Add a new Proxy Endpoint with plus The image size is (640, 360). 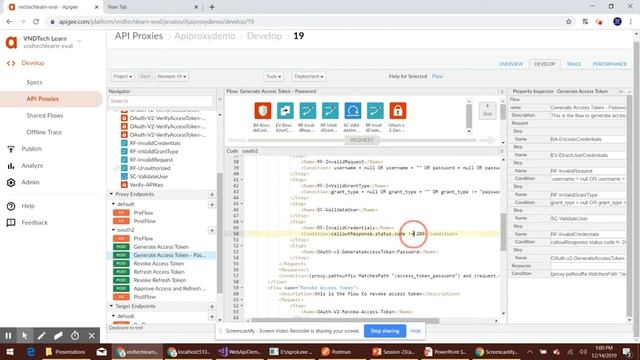coord(212,195)
